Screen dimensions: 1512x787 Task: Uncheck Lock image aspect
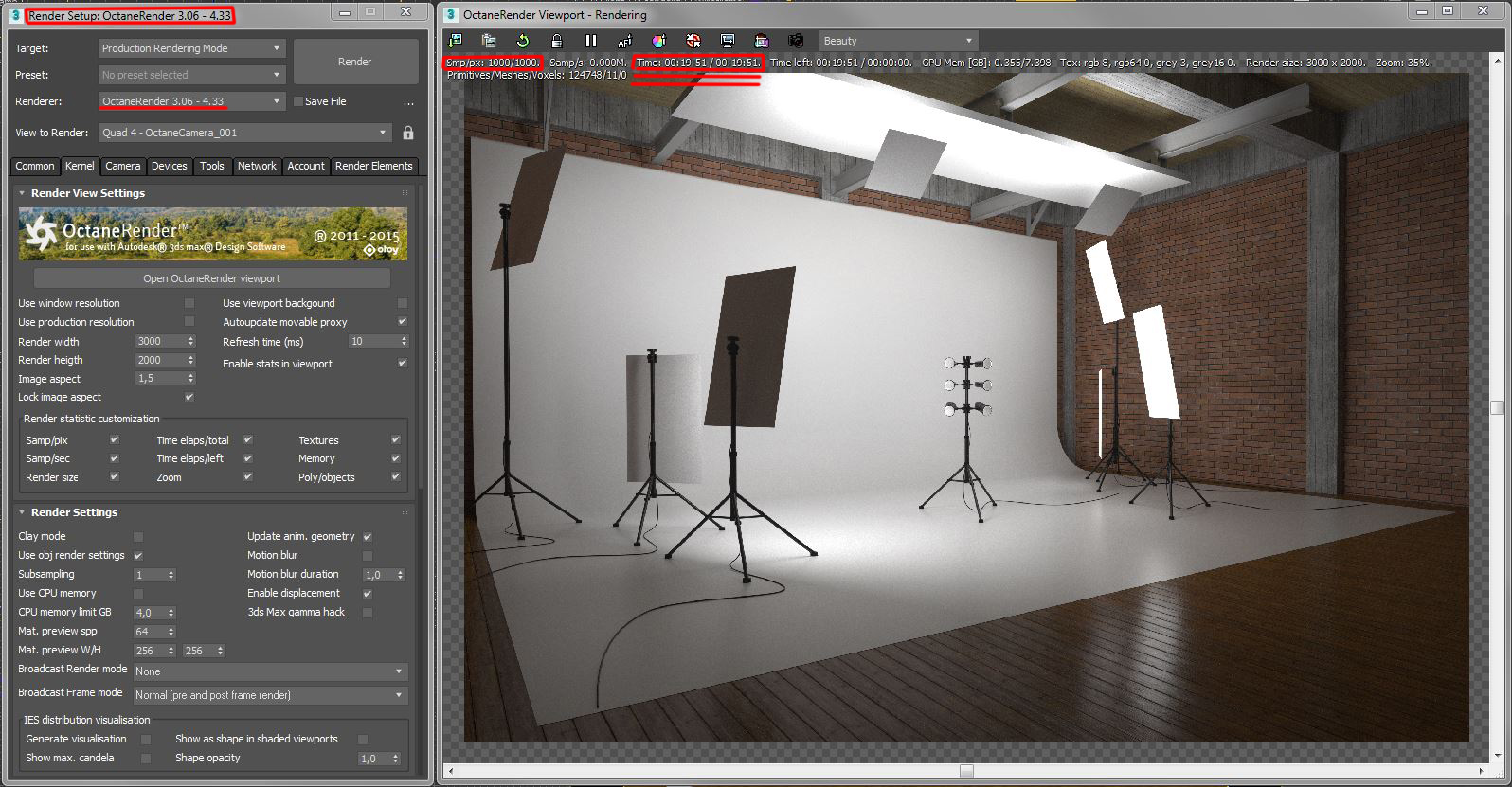click(189, 397)
